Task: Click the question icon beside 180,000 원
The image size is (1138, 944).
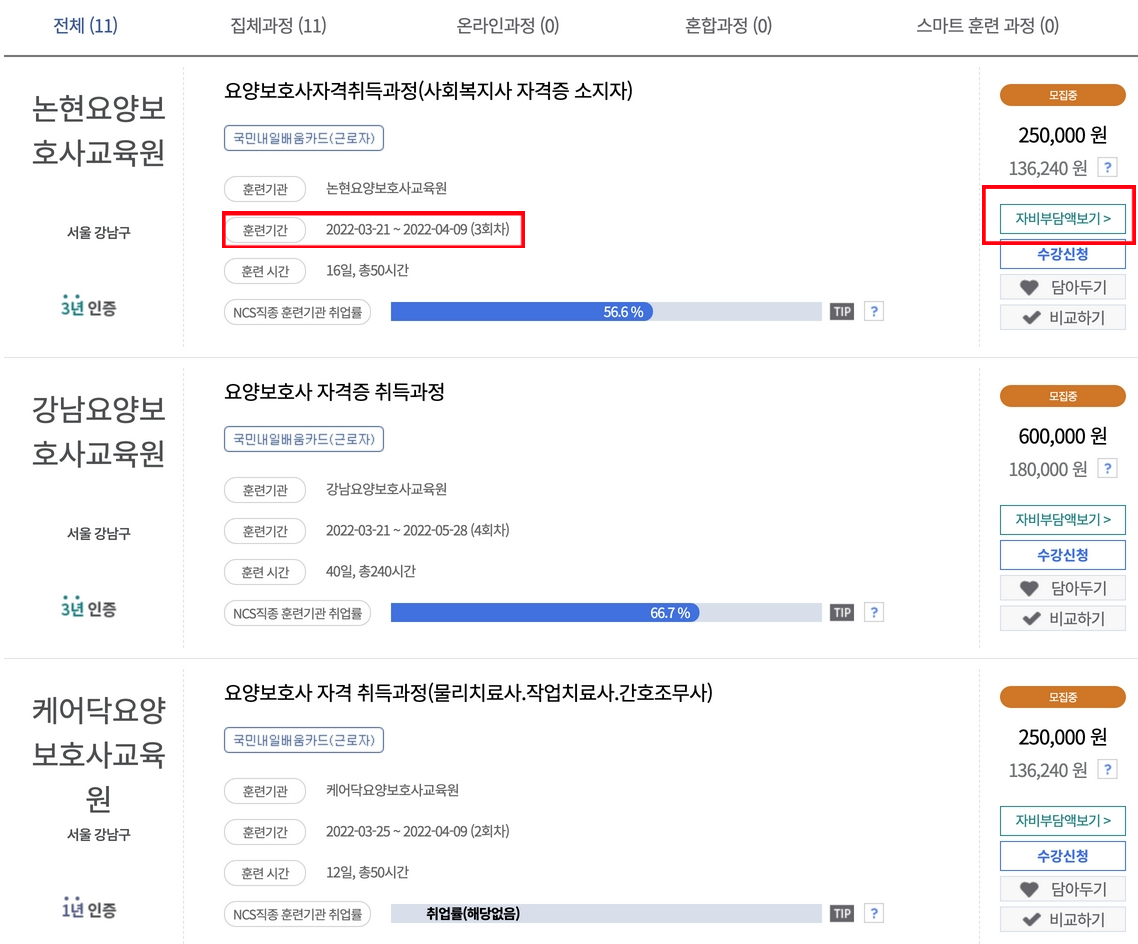Action: [x=1105, y=467]
